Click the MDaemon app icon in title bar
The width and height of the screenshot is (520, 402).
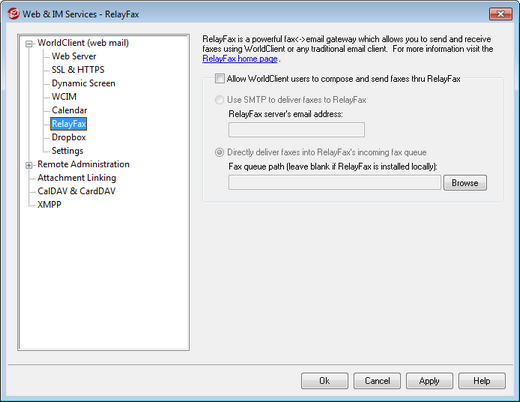13,14
